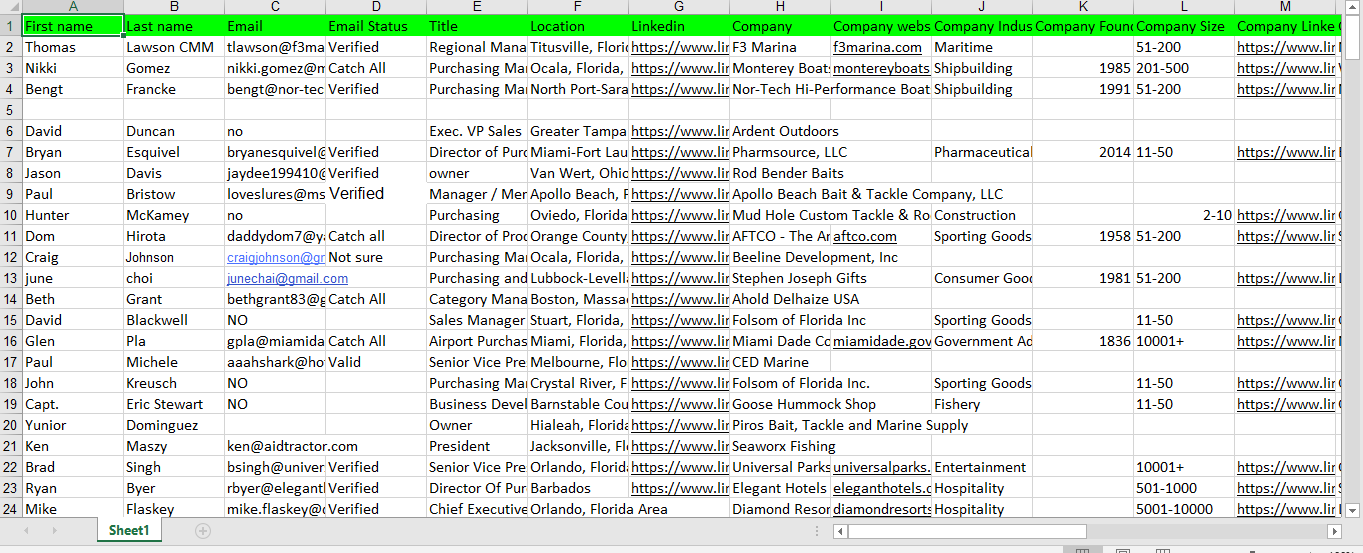Click the 'Company Size' header cell
Viewport: 1363px width, 553px height.
click(x=1184, y=26)
